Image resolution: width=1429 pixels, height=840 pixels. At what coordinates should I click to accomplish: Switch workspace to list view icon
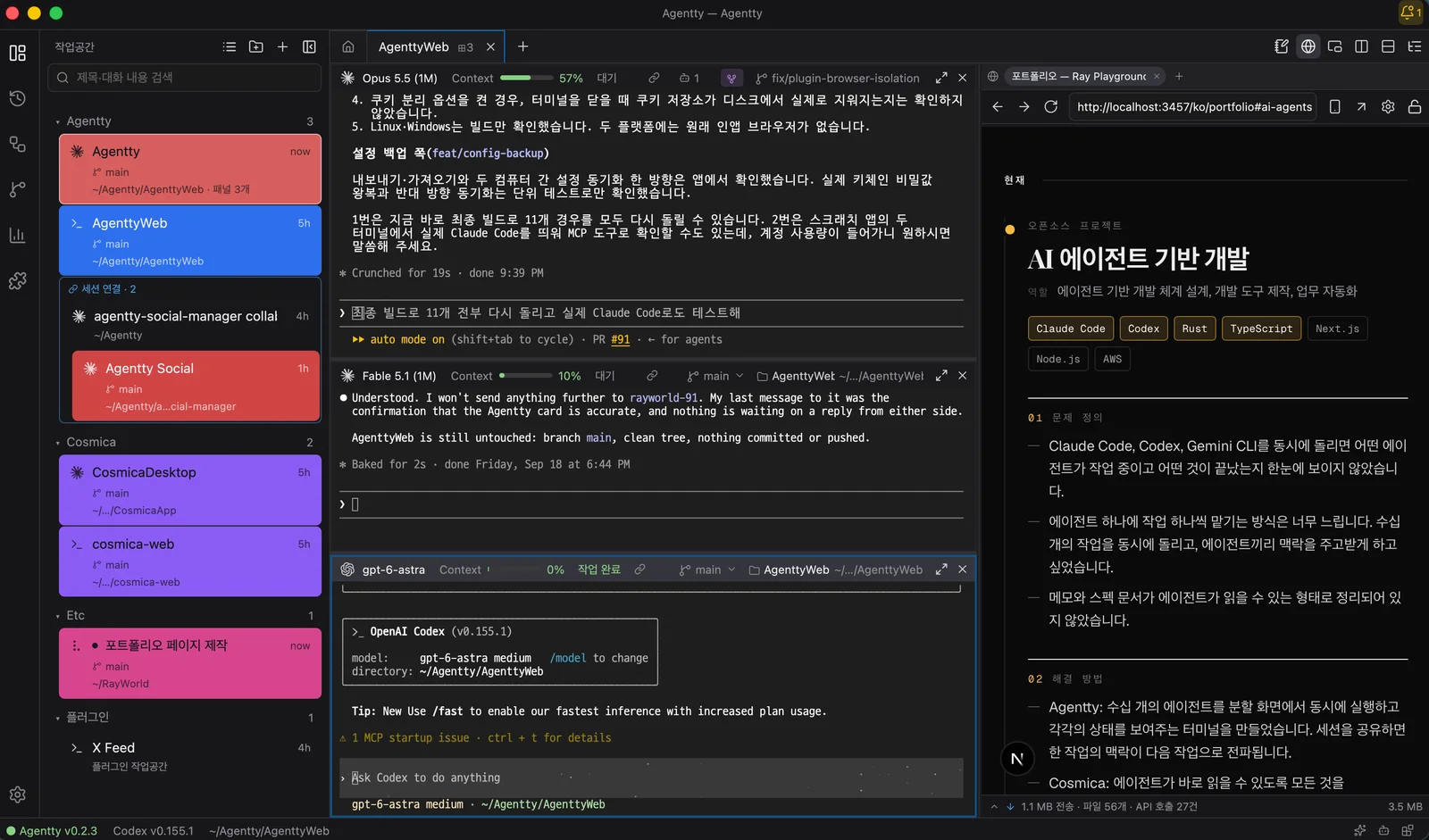(230, 46)
